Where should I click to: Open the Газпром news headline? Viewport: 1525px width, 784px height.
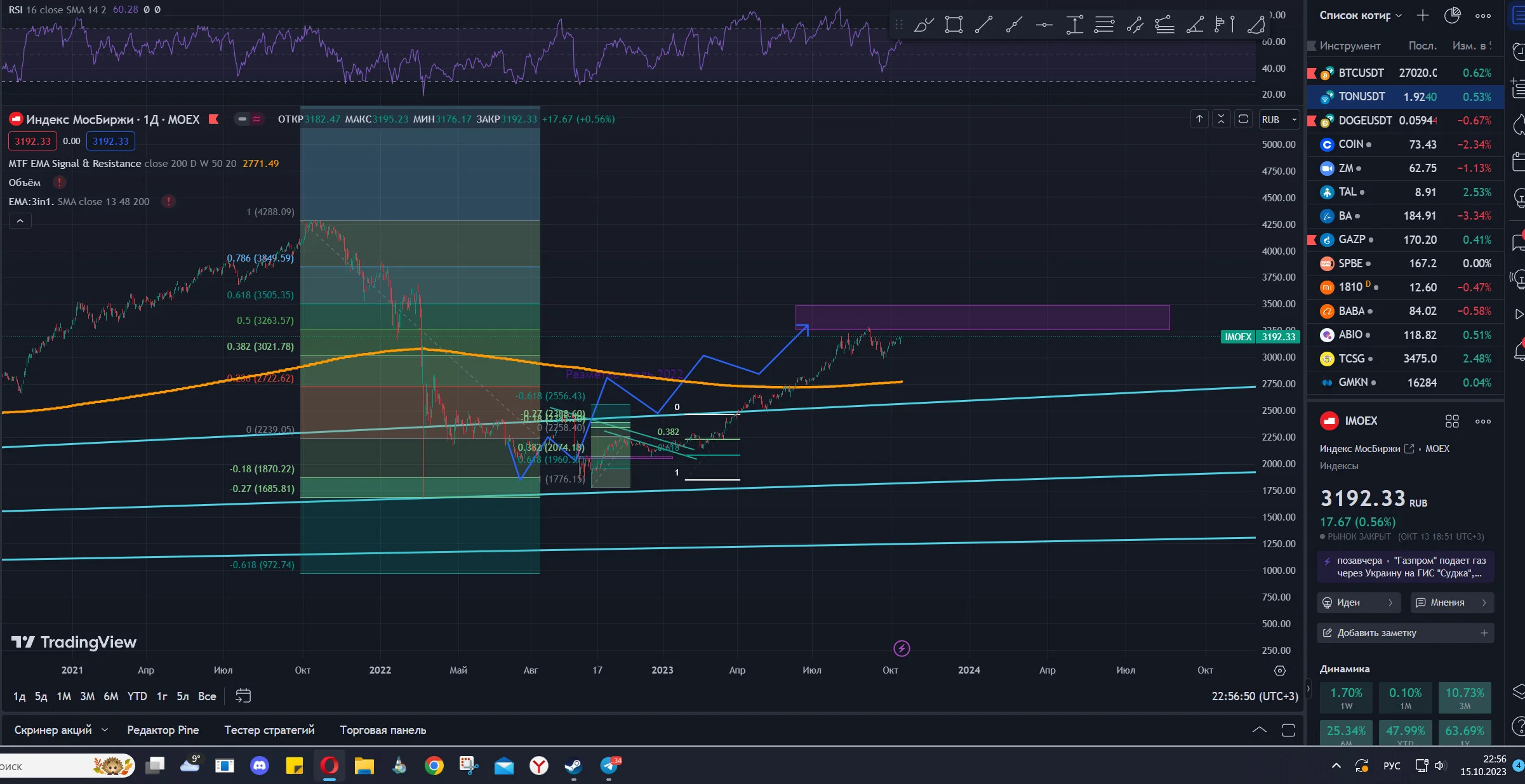(x=1405, y=567)
